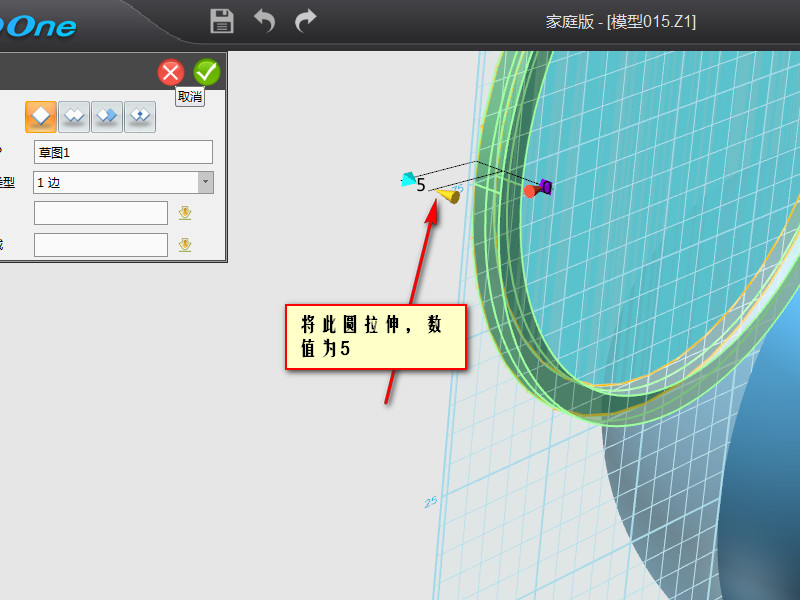Click the red cone start handle
Viewport: 800px width, 600px height.
coord(530,190)
